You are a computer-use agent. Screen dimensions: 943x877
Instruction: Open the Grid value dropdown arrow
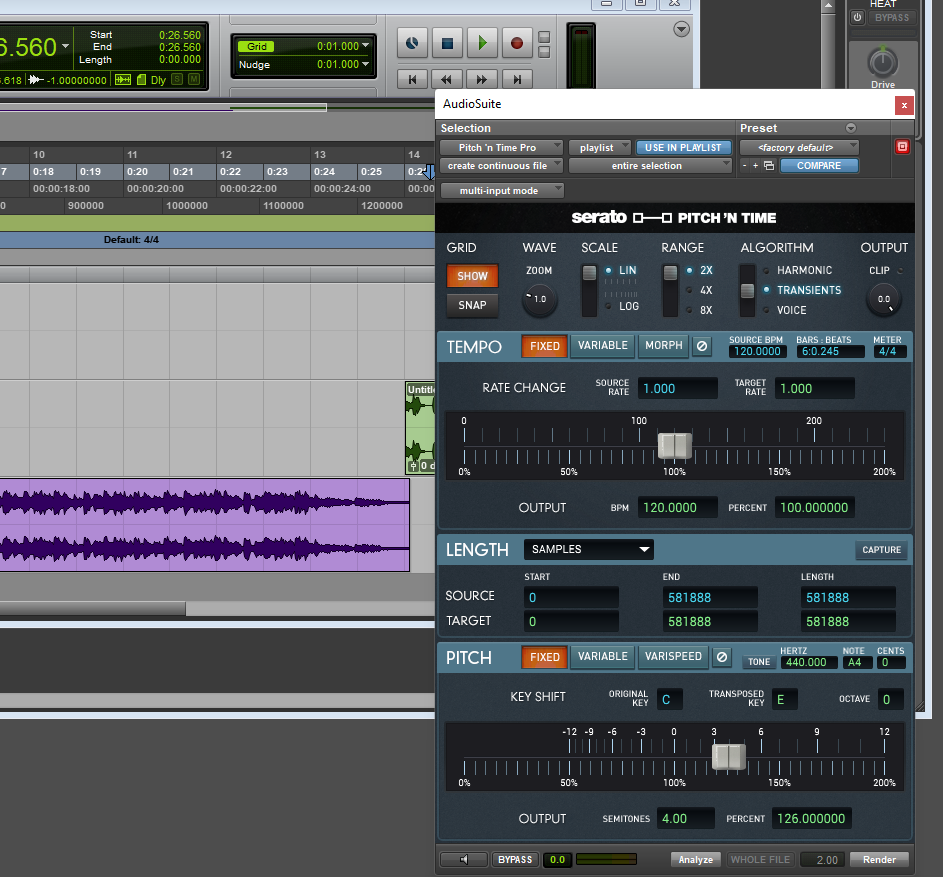[x=365, y=46]
